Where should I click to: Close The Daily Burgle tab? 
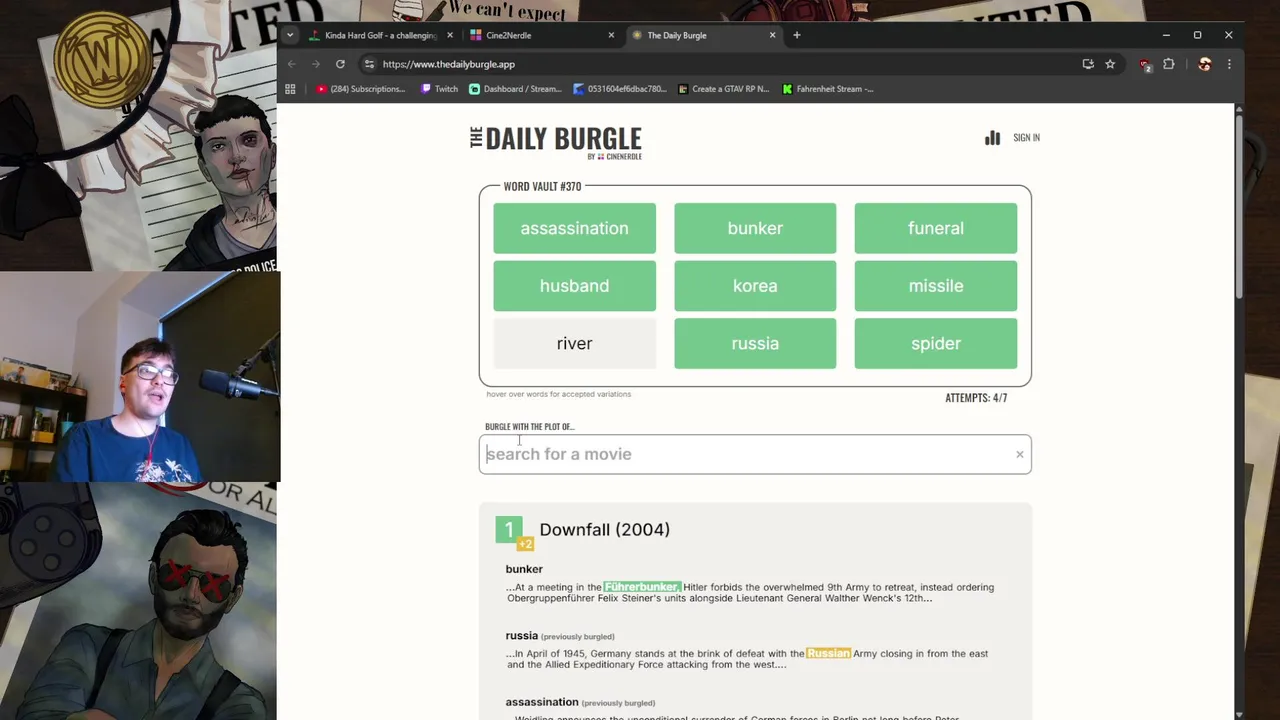[x=772, y=35]
